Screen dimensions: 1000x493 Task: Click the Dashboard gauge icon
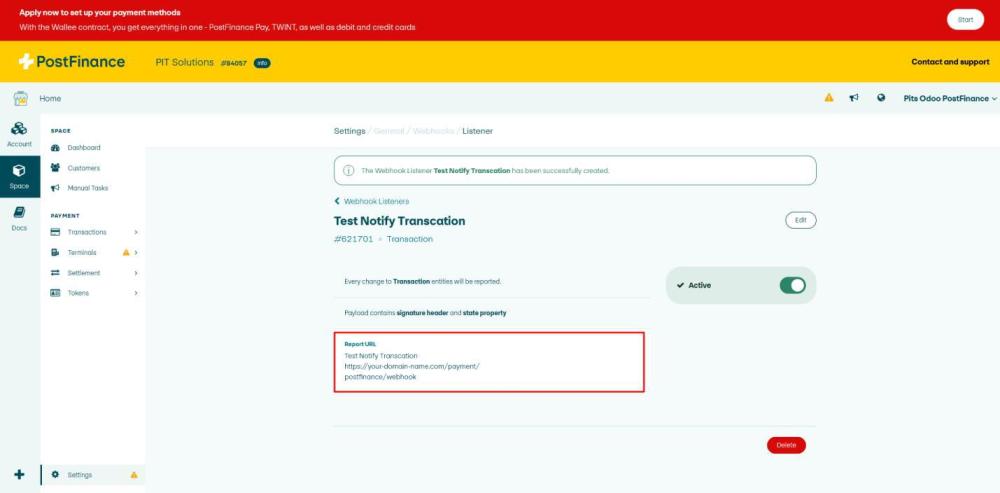(55, 147)
